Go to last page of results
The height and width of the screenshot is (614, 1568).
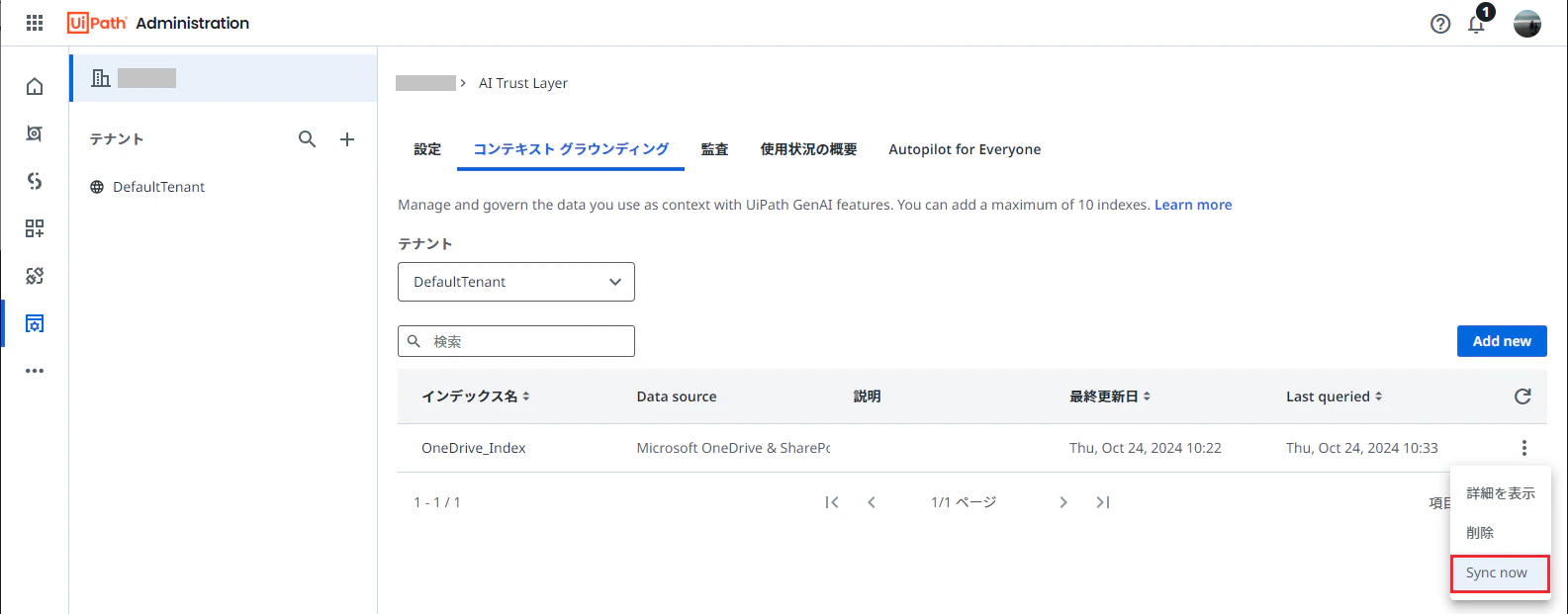1103,502
